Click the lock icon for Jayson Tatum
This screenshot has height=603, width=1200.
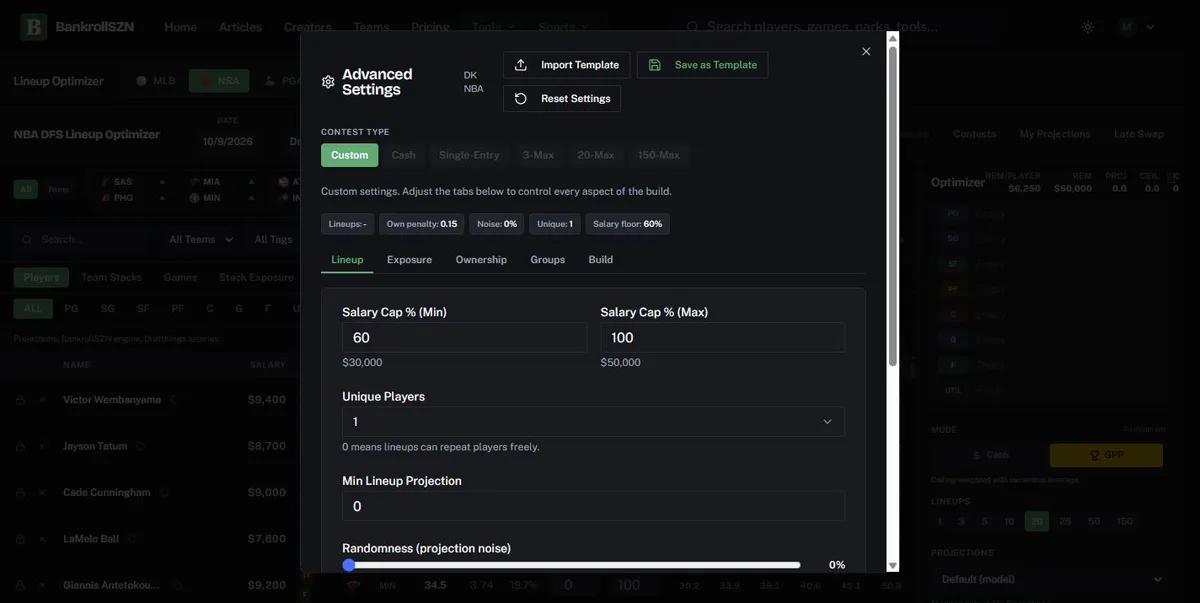[x=20, y=446]
